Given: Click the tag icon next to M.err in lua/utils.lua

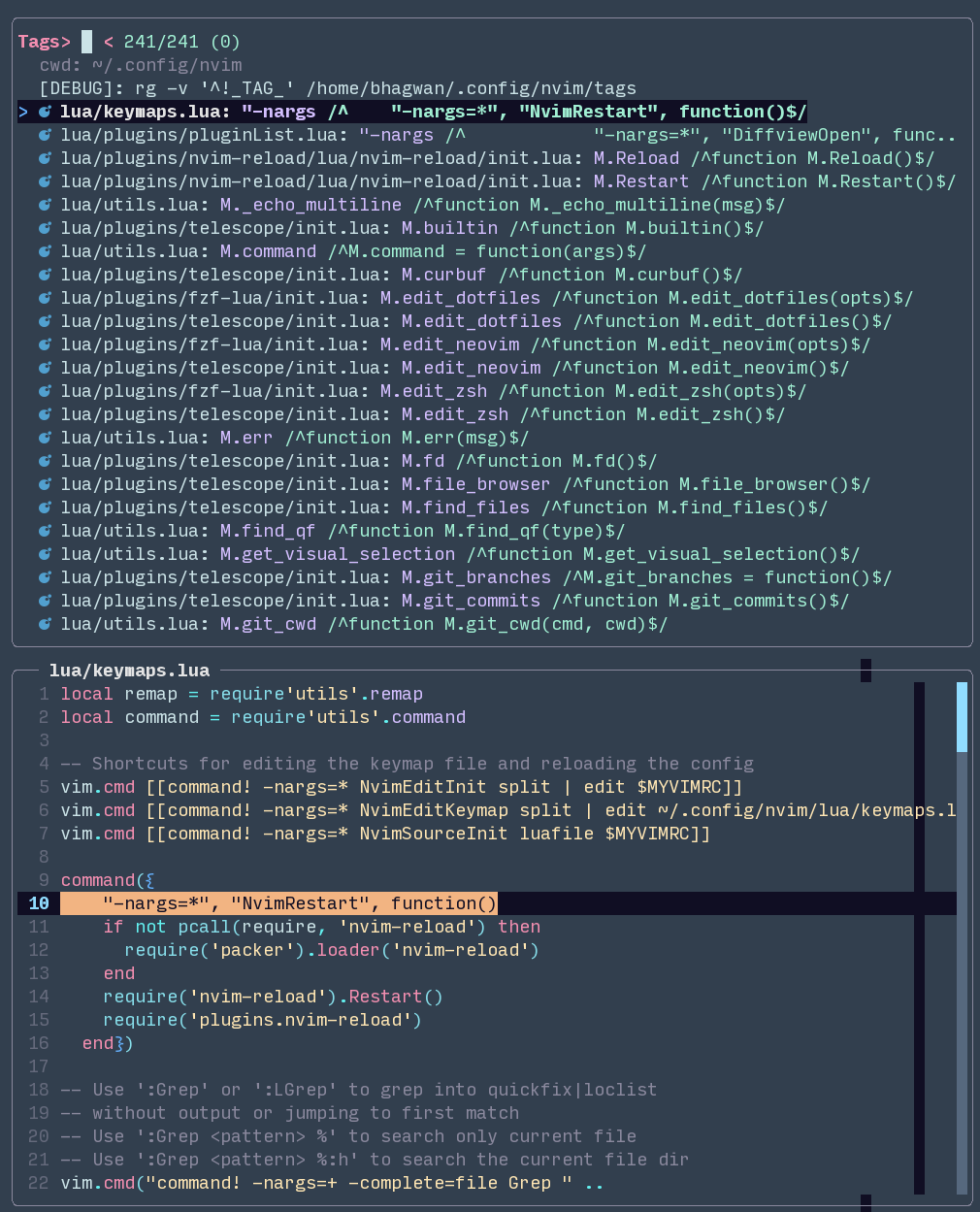Looking at the screenshot, I should [45, 438].
